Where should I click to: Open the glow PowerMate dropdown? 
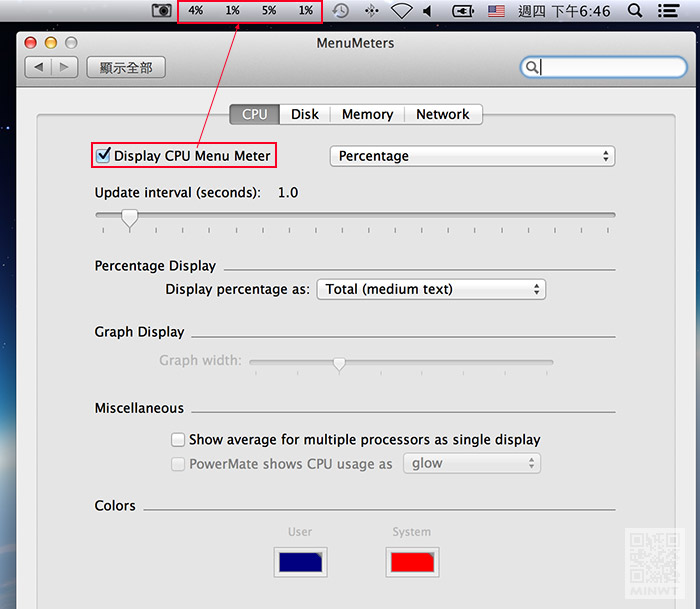tap(472, 463)
